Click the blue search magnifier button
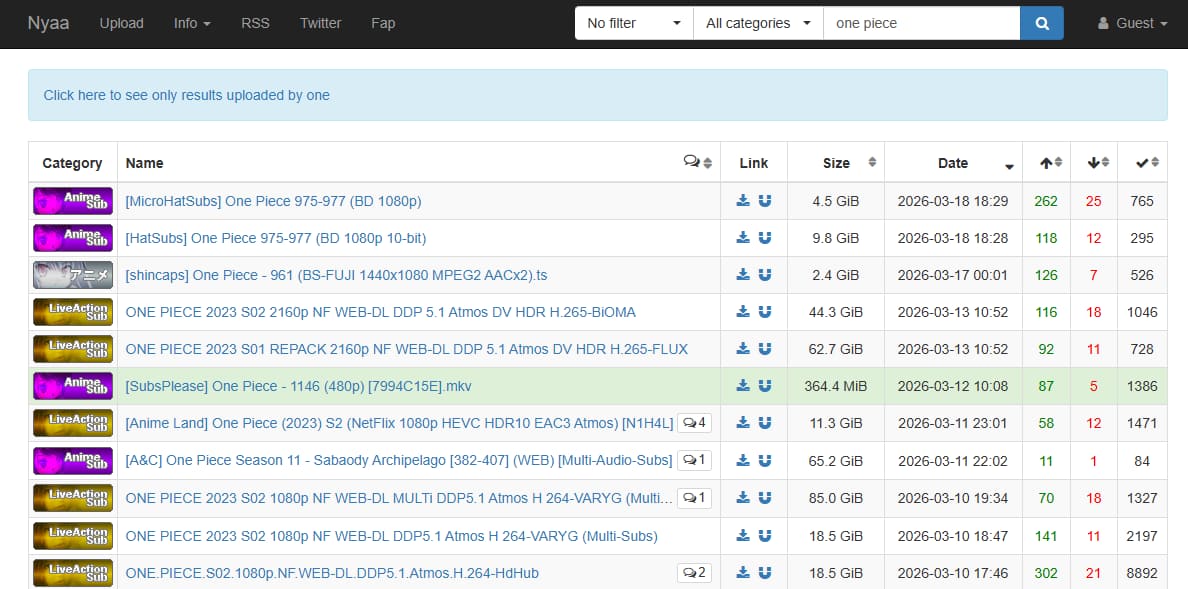This screenshot has width=1188, height=589. point(1042,23)
